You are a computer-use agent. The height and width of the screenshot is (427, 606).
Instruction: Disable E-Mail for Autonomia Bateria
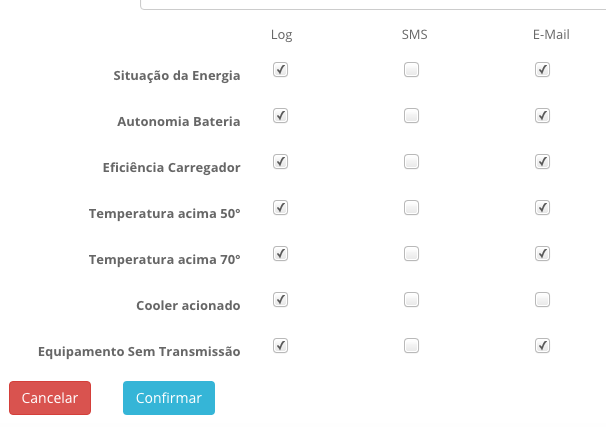[542, 116]
